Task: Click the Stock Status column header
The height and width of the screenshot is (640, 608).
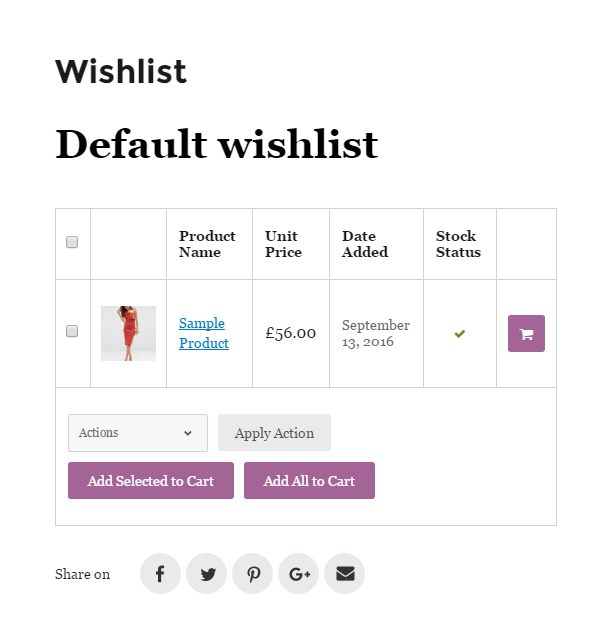Action: click(x=458, y=244)
